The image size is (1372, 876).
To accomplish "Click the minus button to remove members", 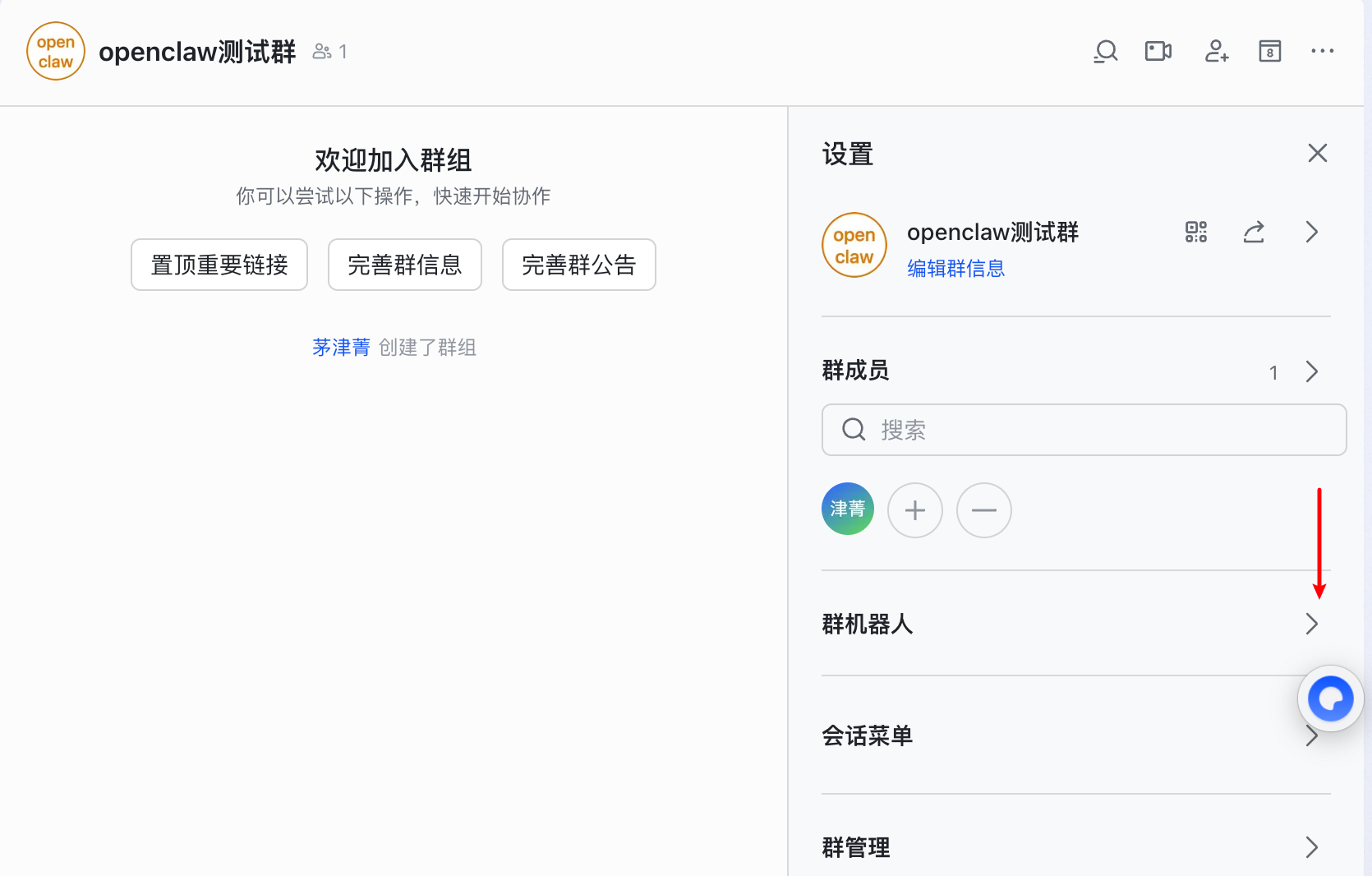I will 984,510.
